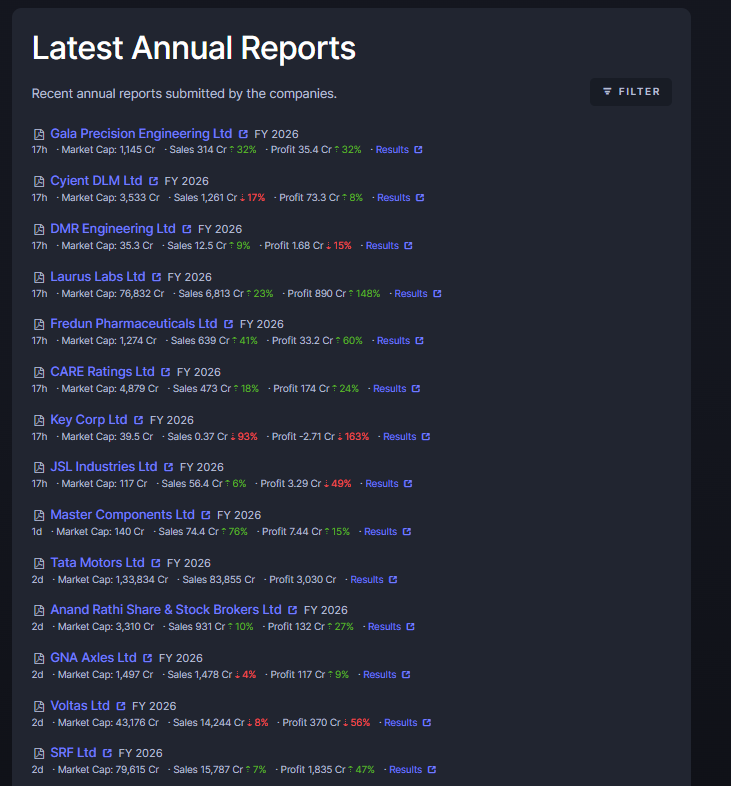The width and height of the screenshot is (731, 786).
Task: View Results for Cyient DLM Ltd
Action: (401, 198)
